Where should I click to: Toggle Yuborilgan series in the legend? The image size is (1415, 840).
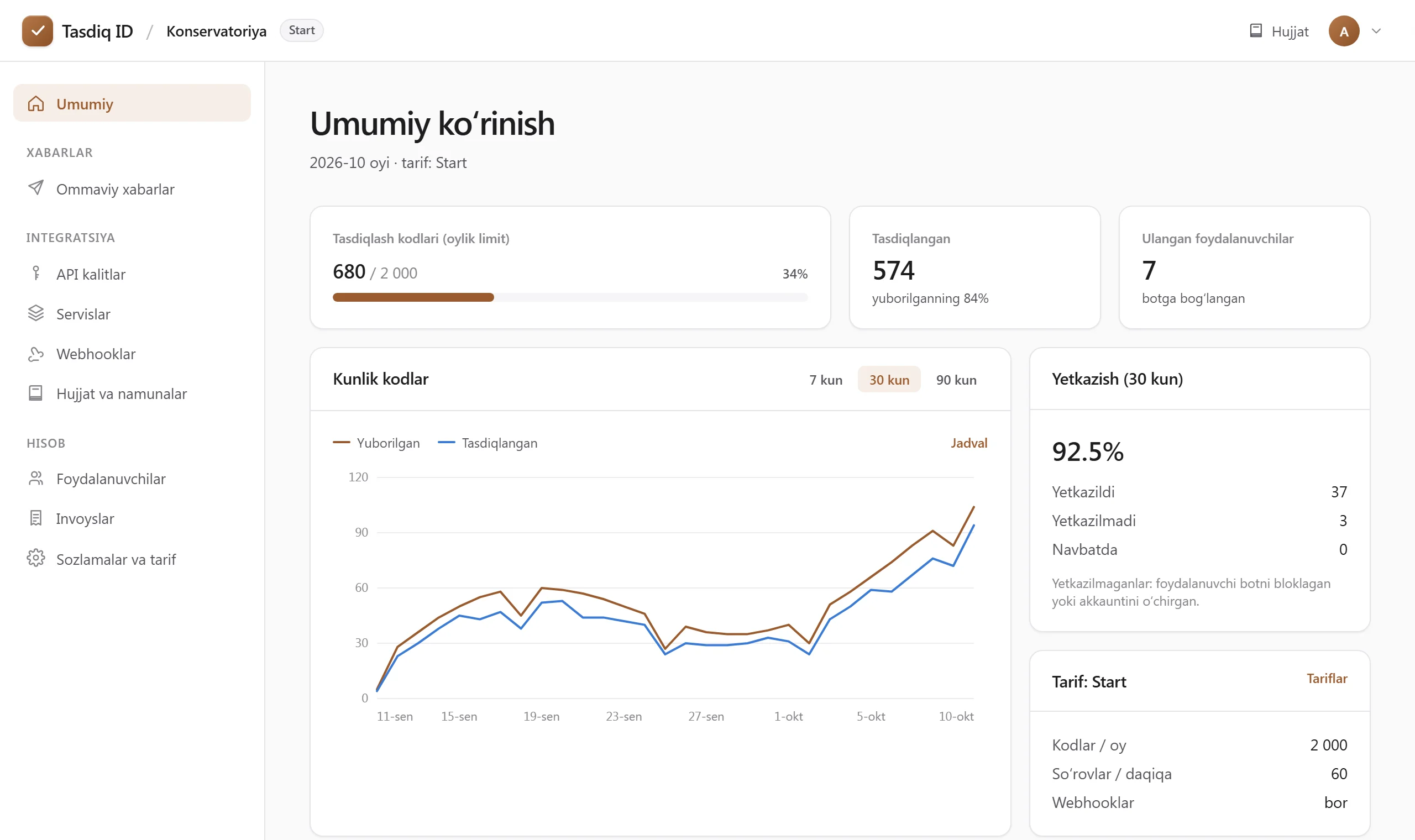376,443
